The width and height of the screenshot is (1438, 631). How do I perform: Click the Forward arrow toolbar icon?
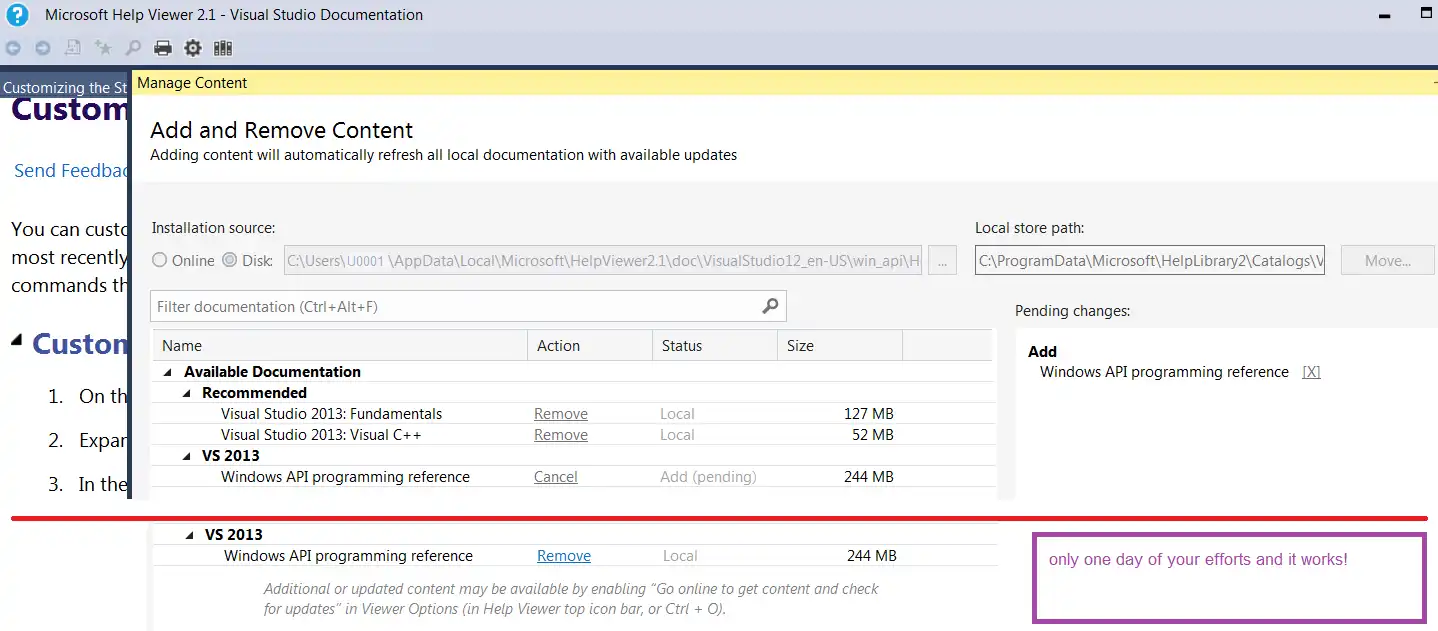tap(43, 47)
